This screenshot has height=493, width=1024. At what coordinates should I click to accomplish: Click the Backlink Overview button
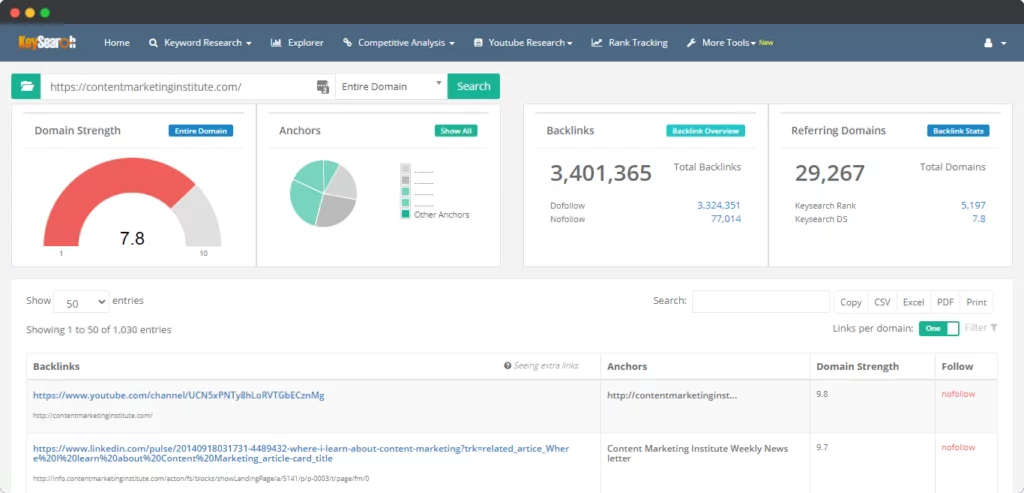pyautogui.click(x=705, y=131)
